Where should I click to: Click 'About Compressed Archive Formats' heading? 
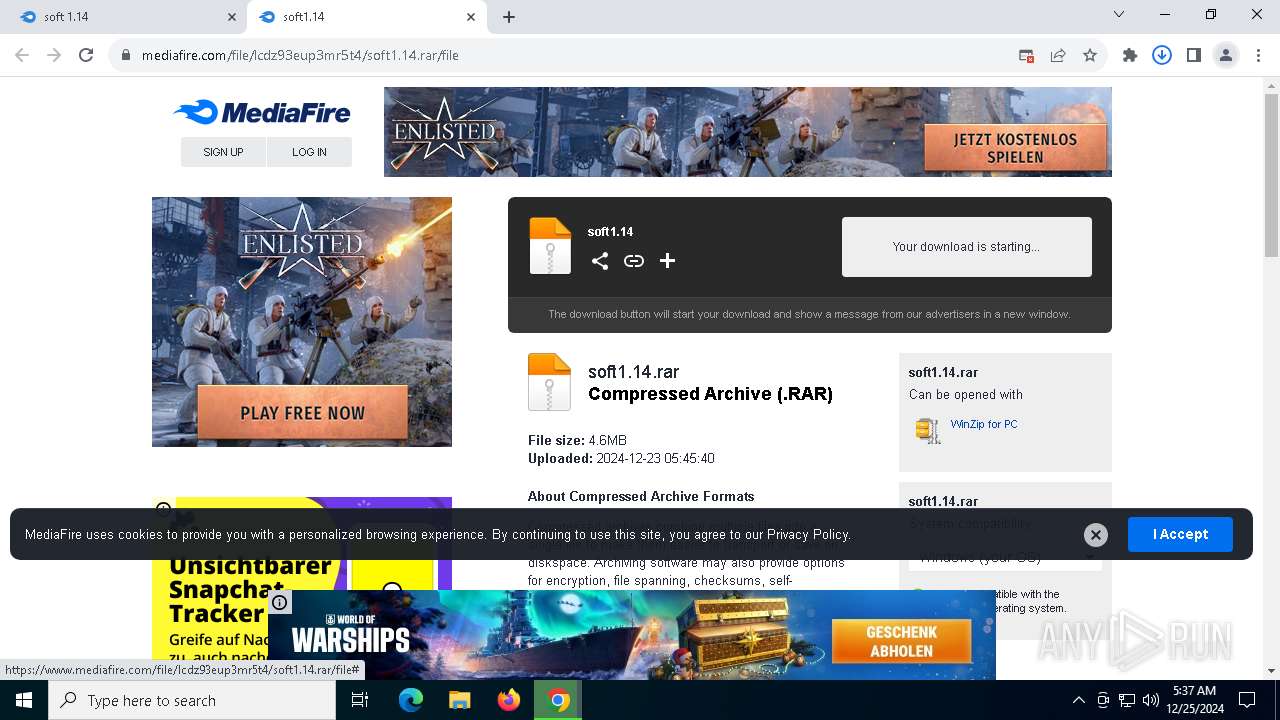point(641,496)
